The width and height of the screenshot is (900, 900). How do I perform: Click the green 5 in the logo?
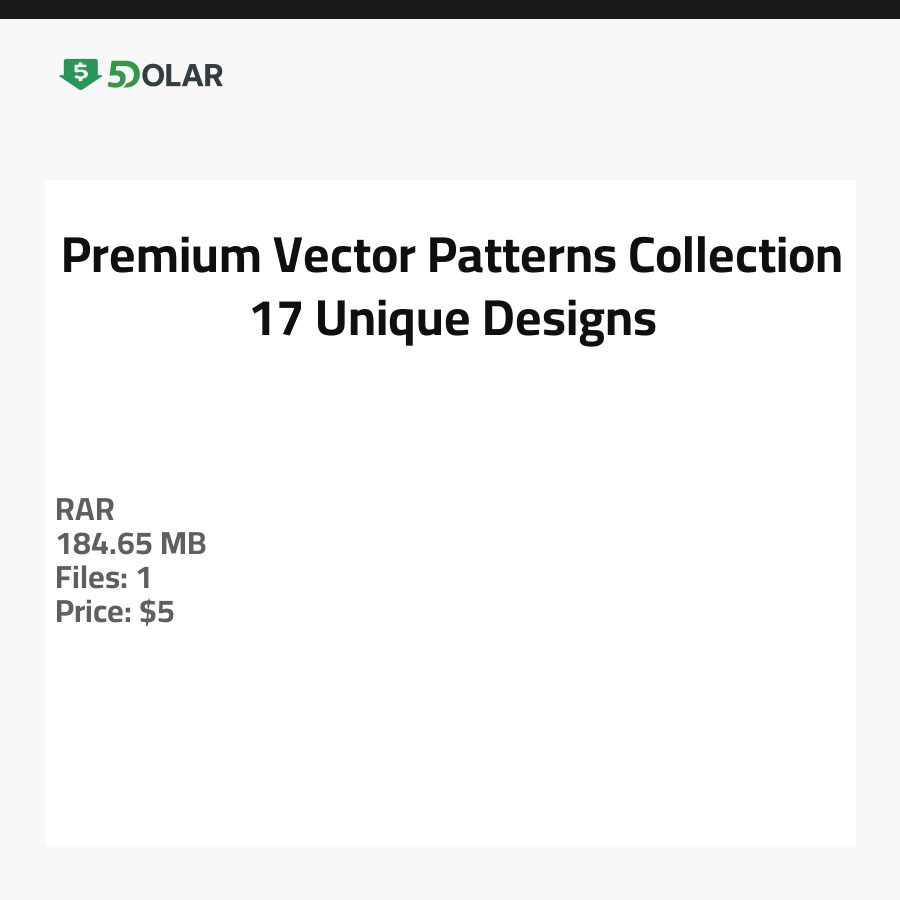pyautogui.click(x=118, y=75)
